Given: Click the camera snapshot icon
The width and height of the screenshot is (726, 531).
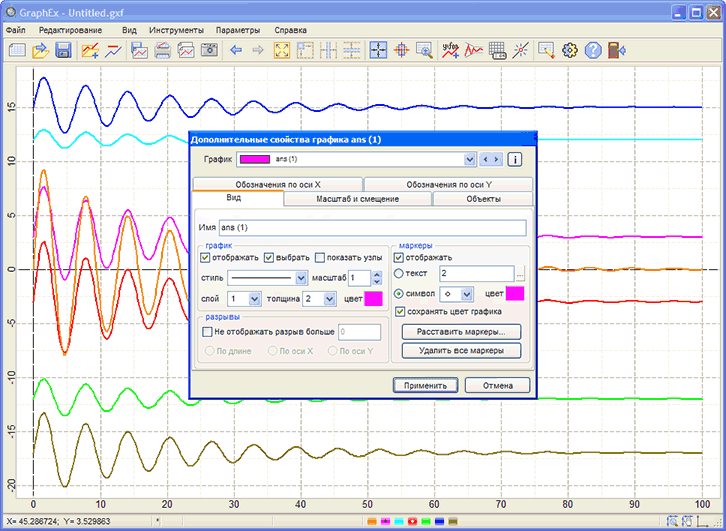Looking at the screenshot, I should point(208,50).
